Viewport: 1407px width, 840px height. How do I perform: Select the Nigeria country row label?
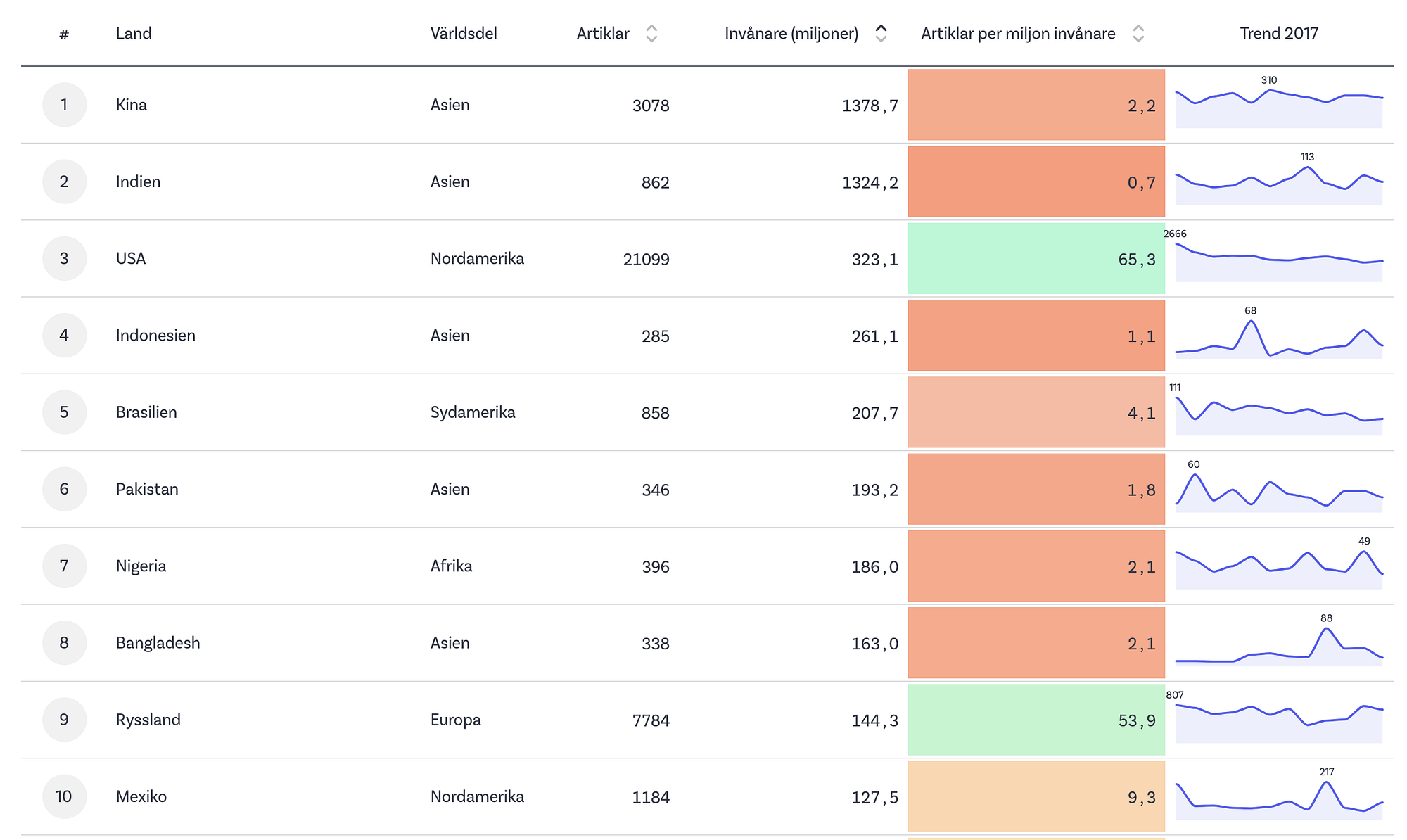pos(141,566)
